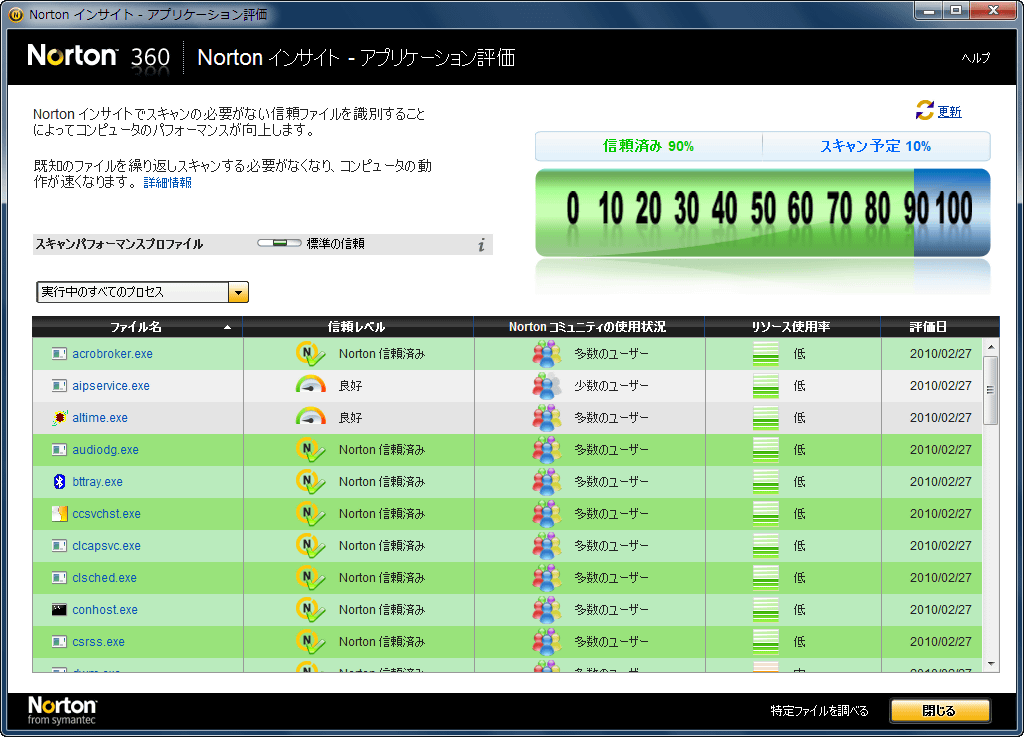Click the acrobroker.exe file icon

point(59,354)
